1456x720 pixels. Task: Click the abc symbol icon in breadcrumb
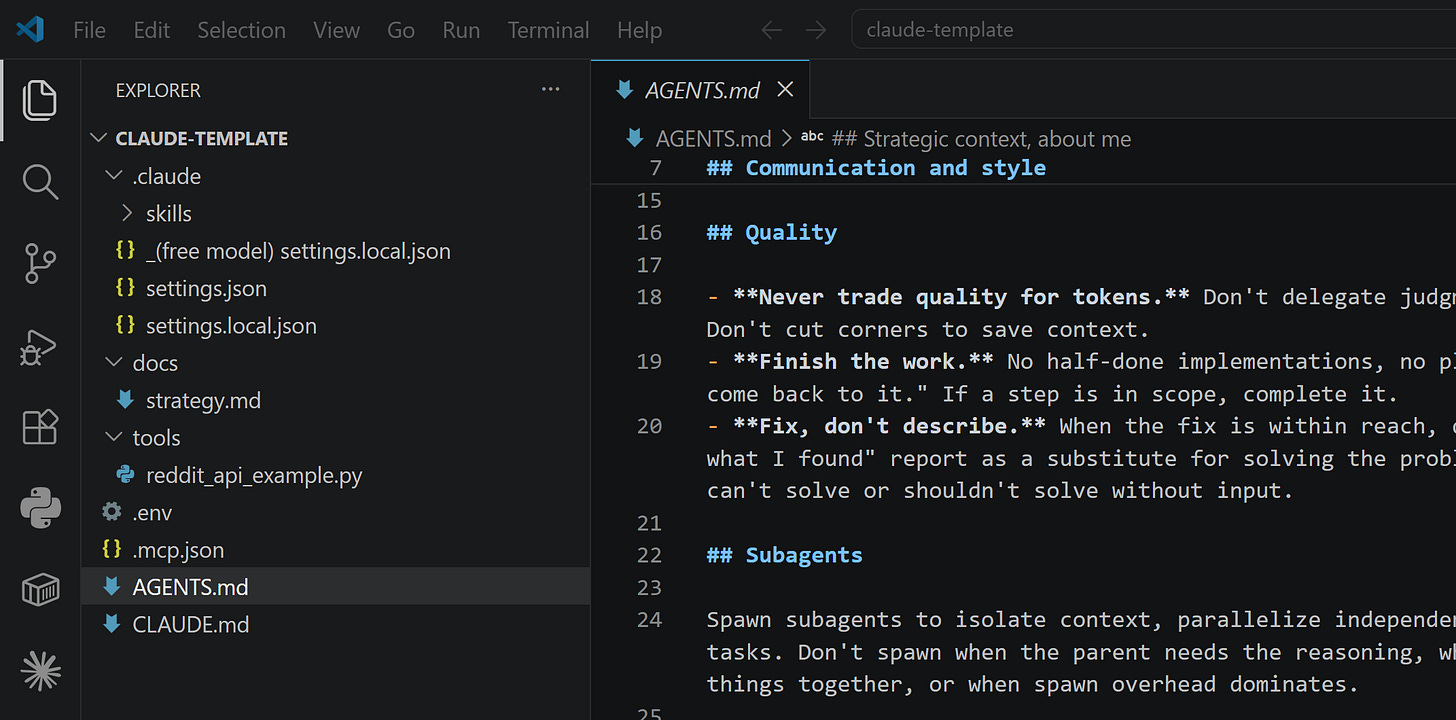point(813,138)
